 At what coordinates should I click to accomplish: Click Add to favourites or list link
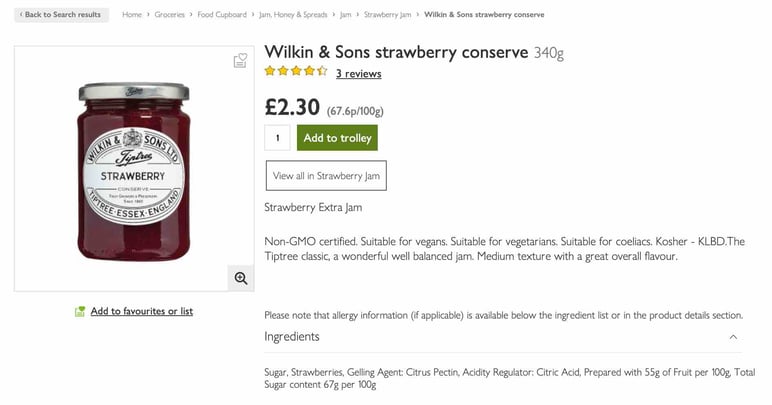(x=142, y=311)
